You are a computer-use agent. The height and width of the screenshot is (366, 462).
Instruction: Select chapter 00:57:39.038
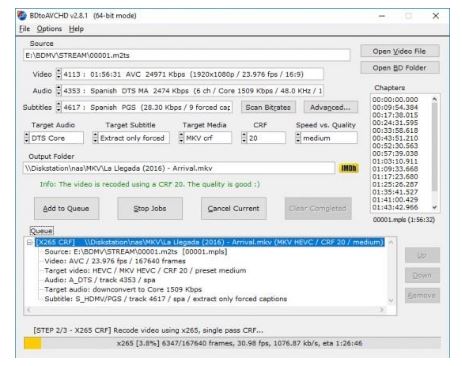(x=395, y=153)
